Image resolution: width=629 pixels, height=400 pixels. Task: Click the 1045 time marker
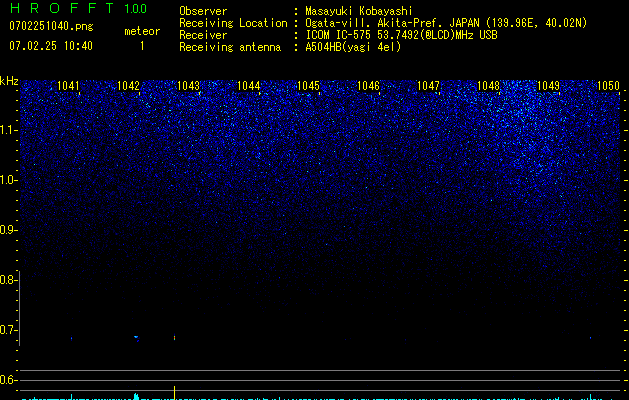pos(308,85)
